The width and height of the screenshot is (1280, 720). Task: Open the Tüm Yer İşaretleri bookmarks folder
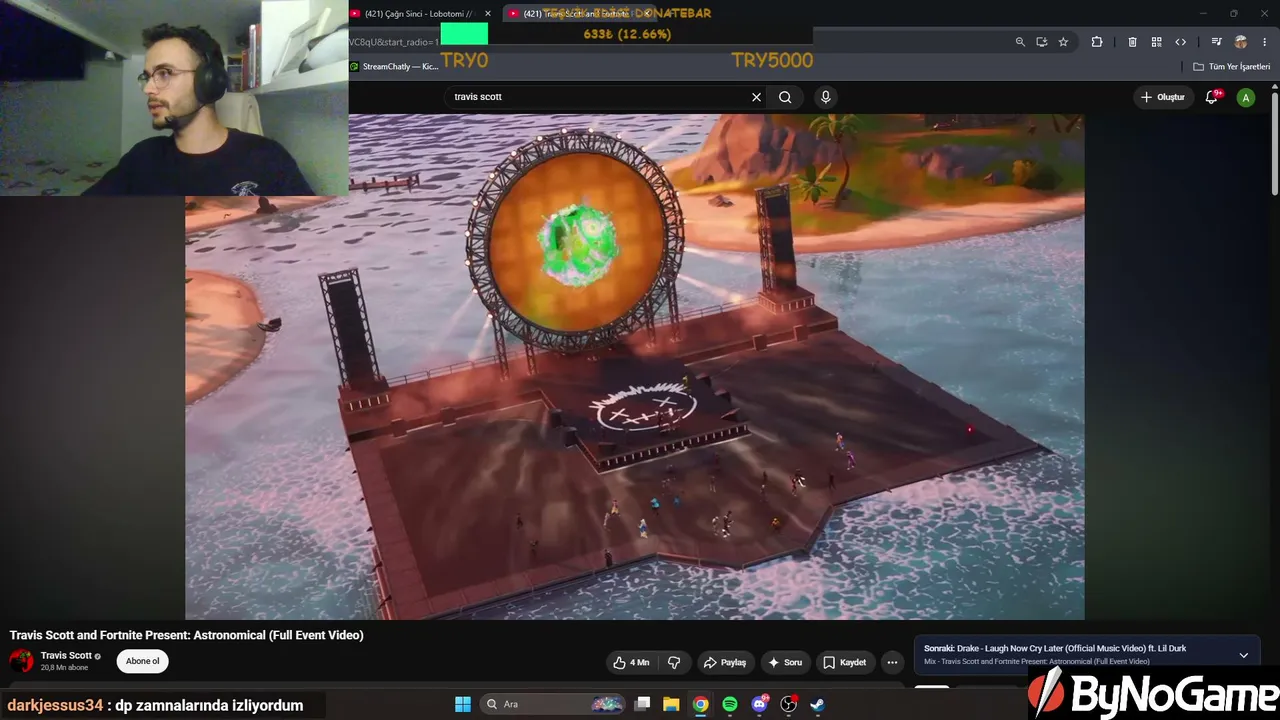(1232, 67)
